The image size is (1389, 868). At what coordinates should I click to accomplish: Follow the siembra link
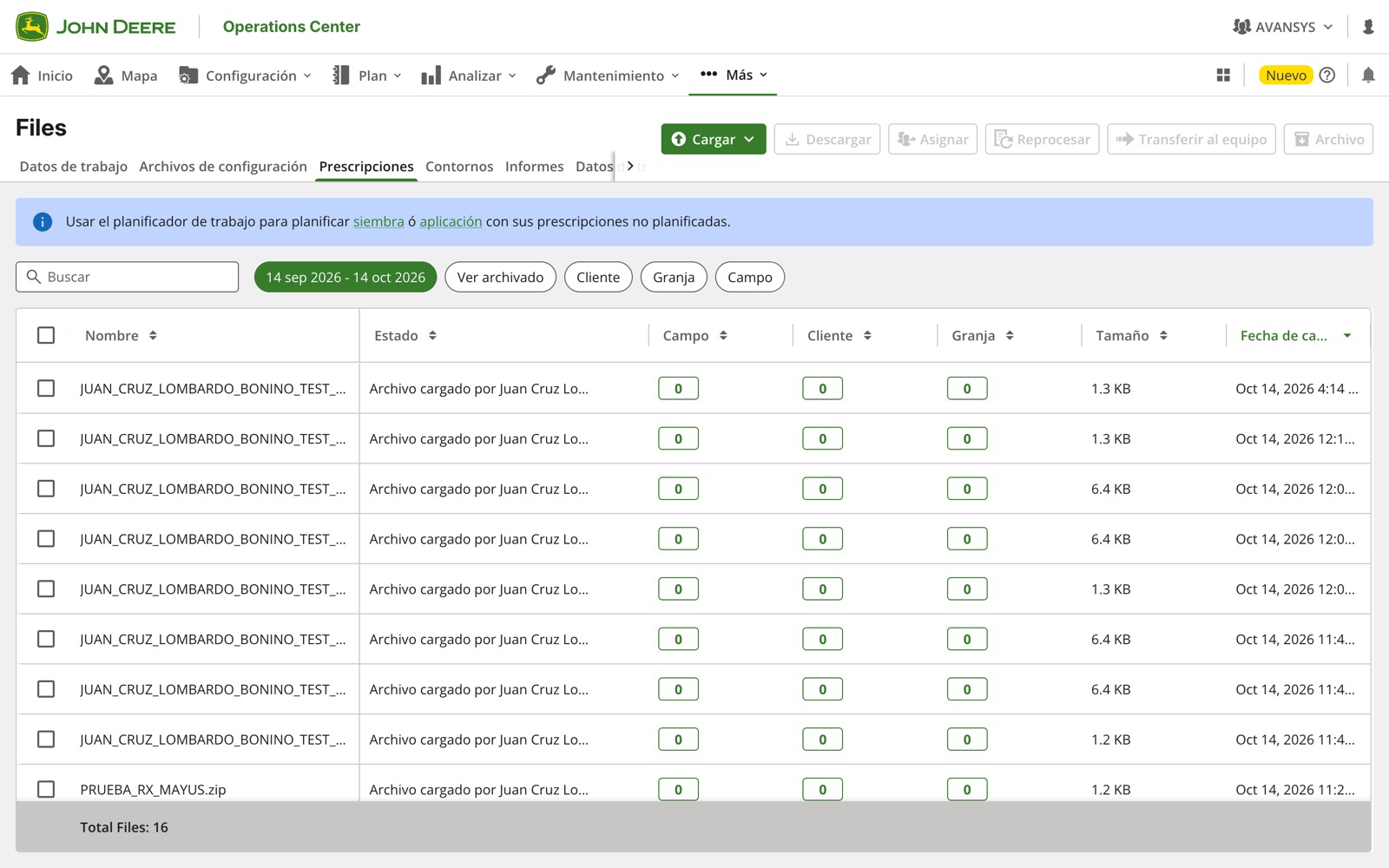[x=379, y=222]
